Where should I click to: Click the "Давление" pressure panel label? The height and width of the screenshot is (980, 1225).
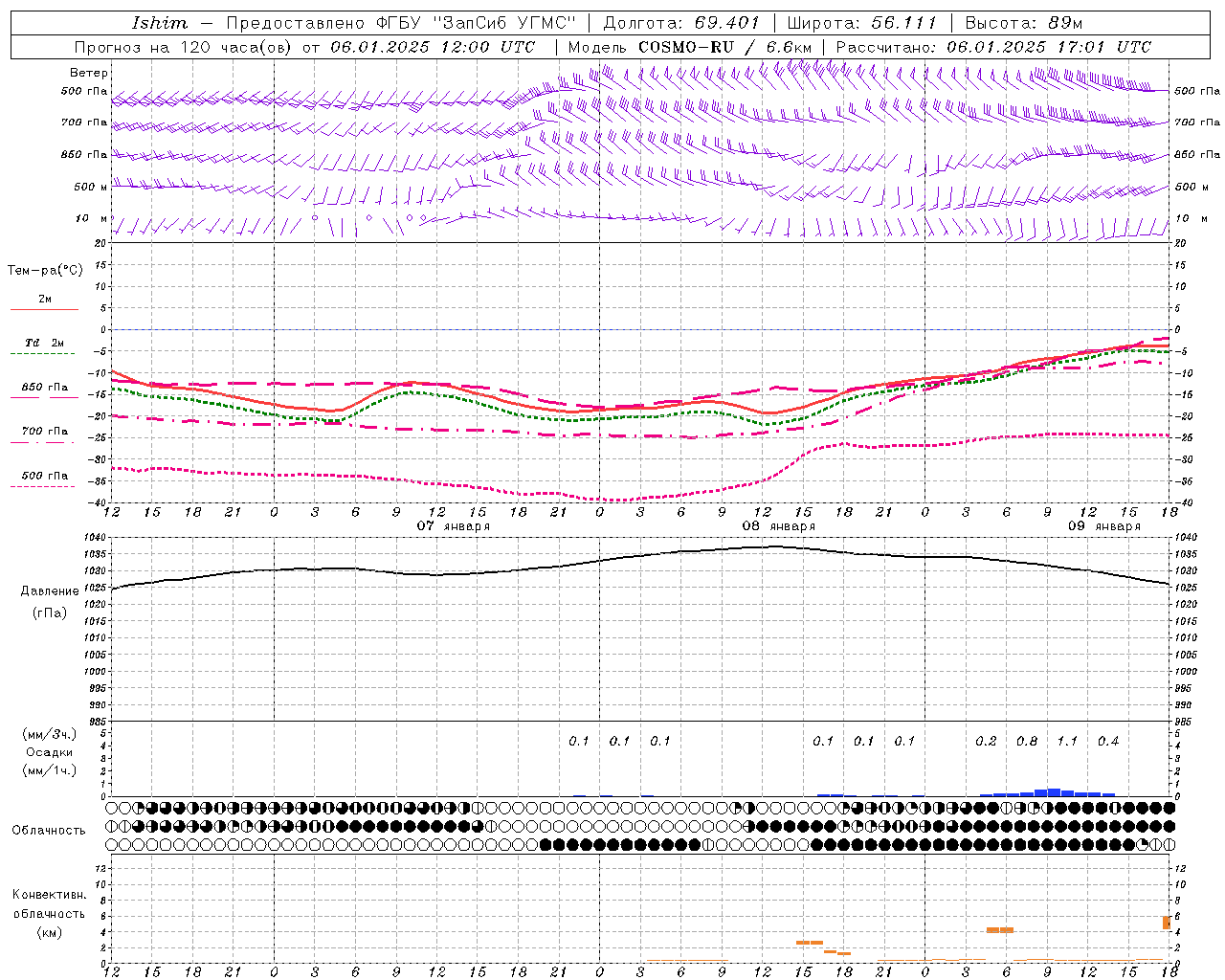click(50, 591)
